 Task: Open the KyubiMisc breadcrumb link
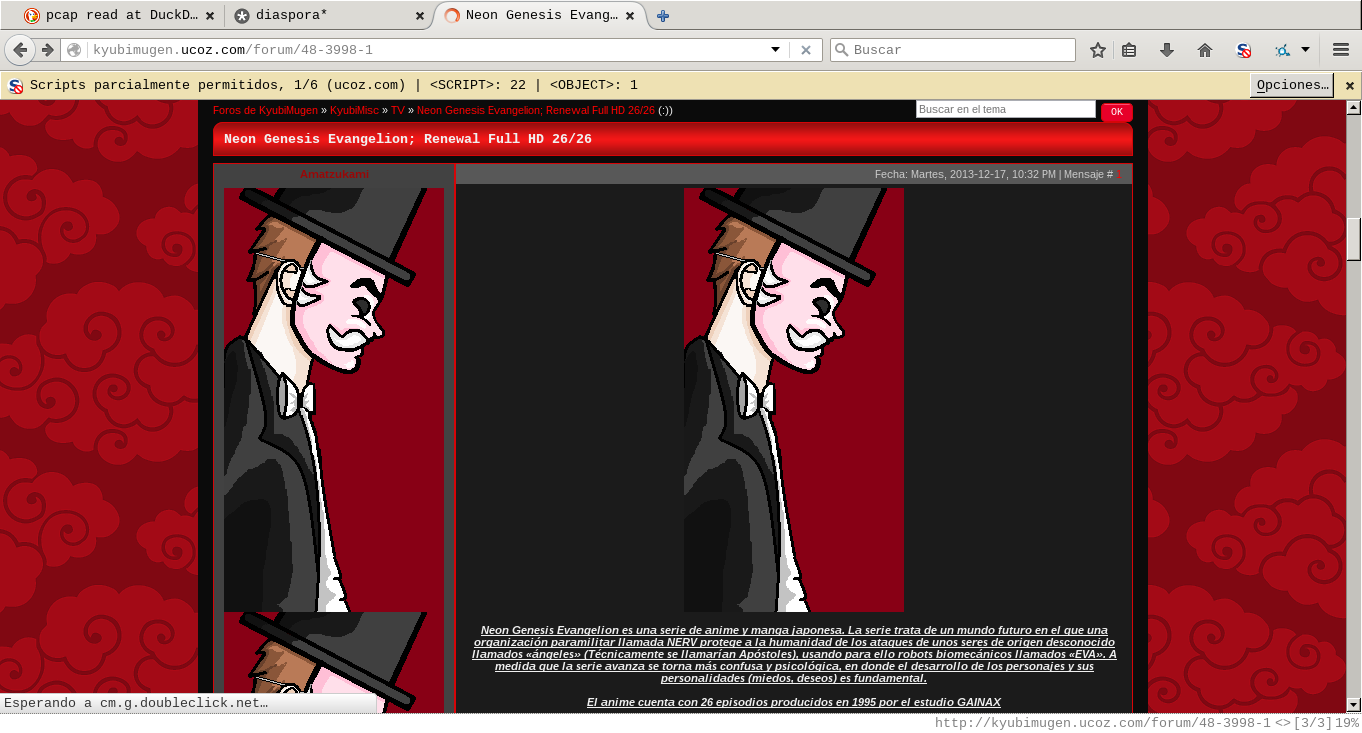click(354, 110)
